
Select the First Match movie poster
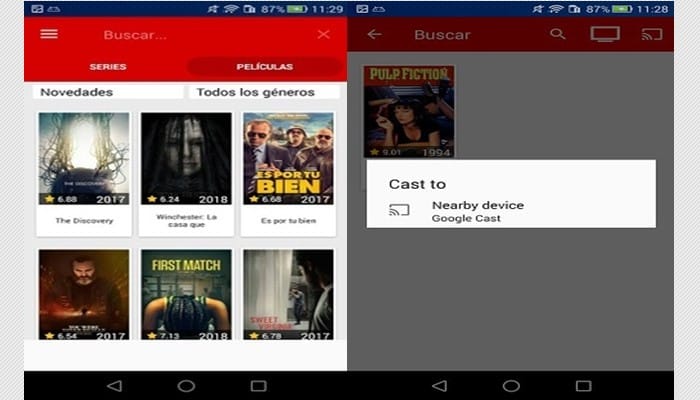186,295
